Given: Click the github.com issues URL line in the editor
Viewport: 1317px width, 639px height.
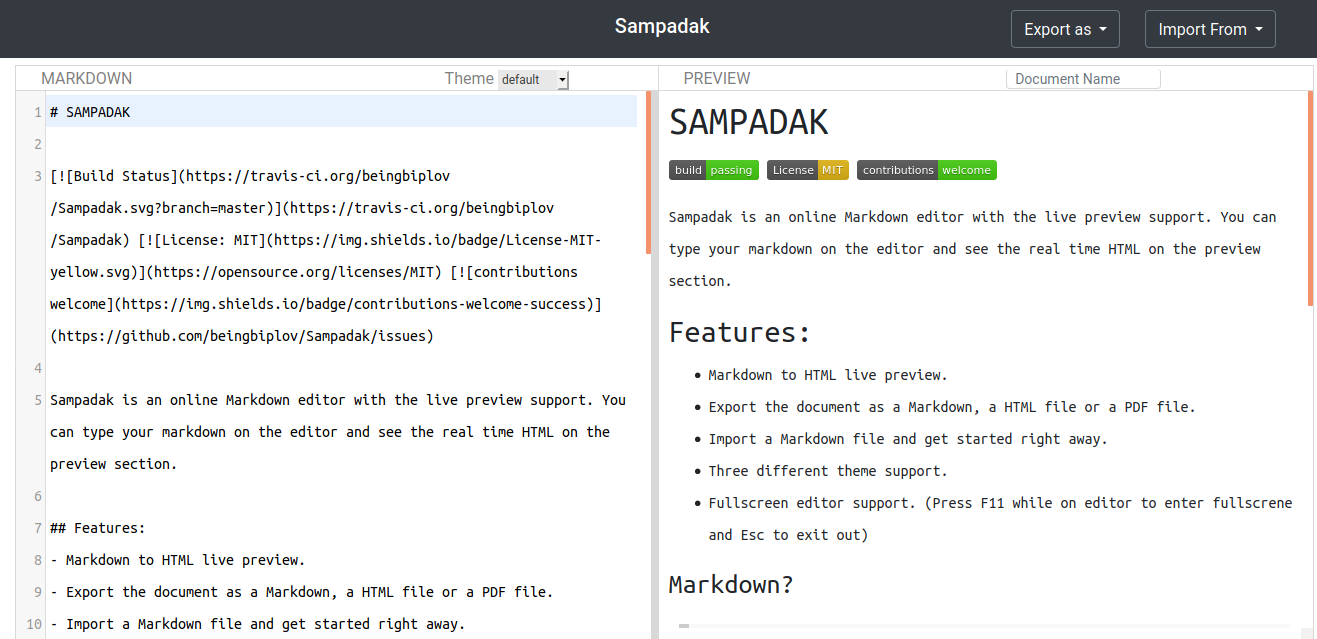Looking at the screenshot, I should (242, 336).
